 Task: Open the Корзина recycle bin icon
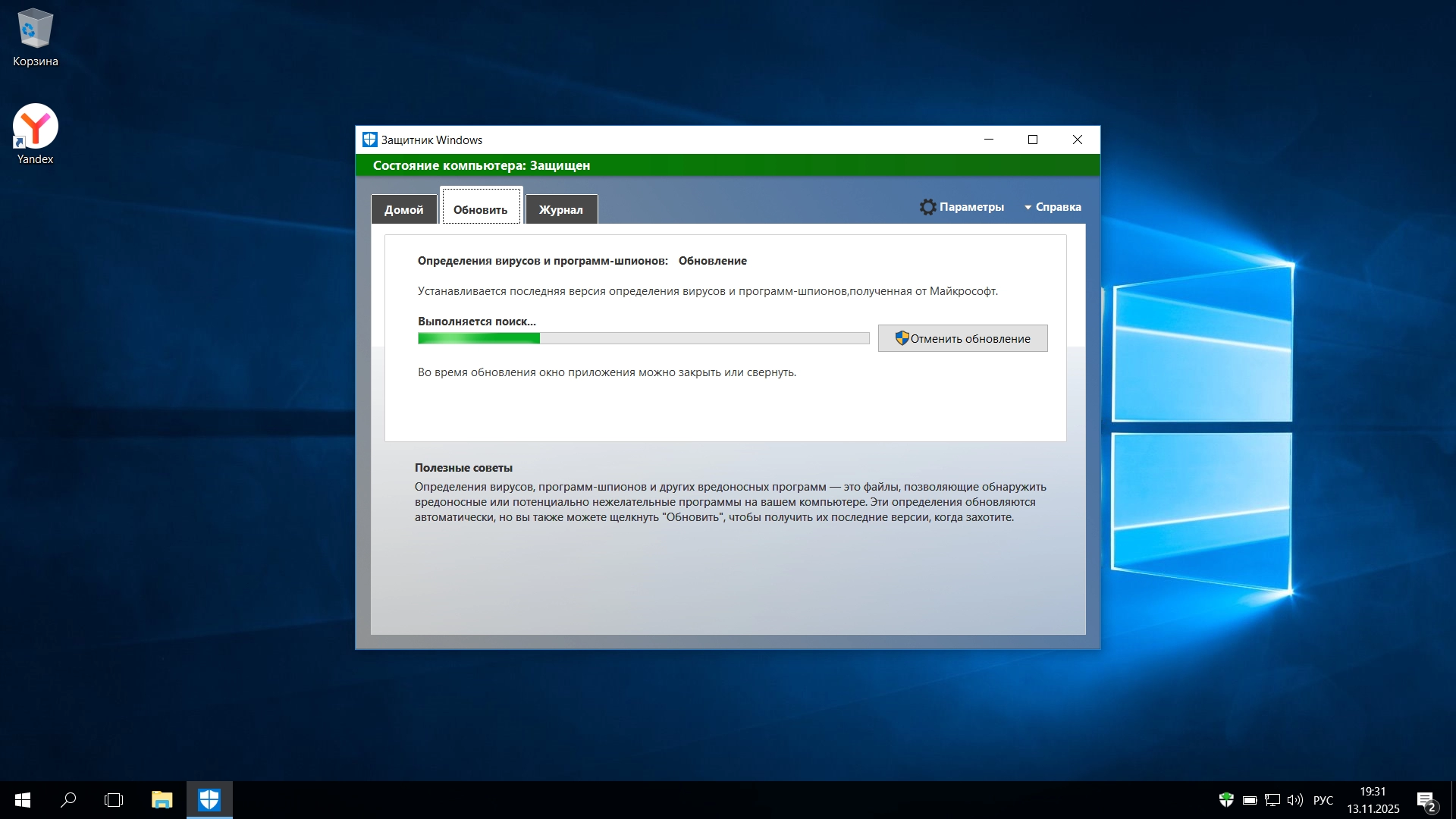35,30
